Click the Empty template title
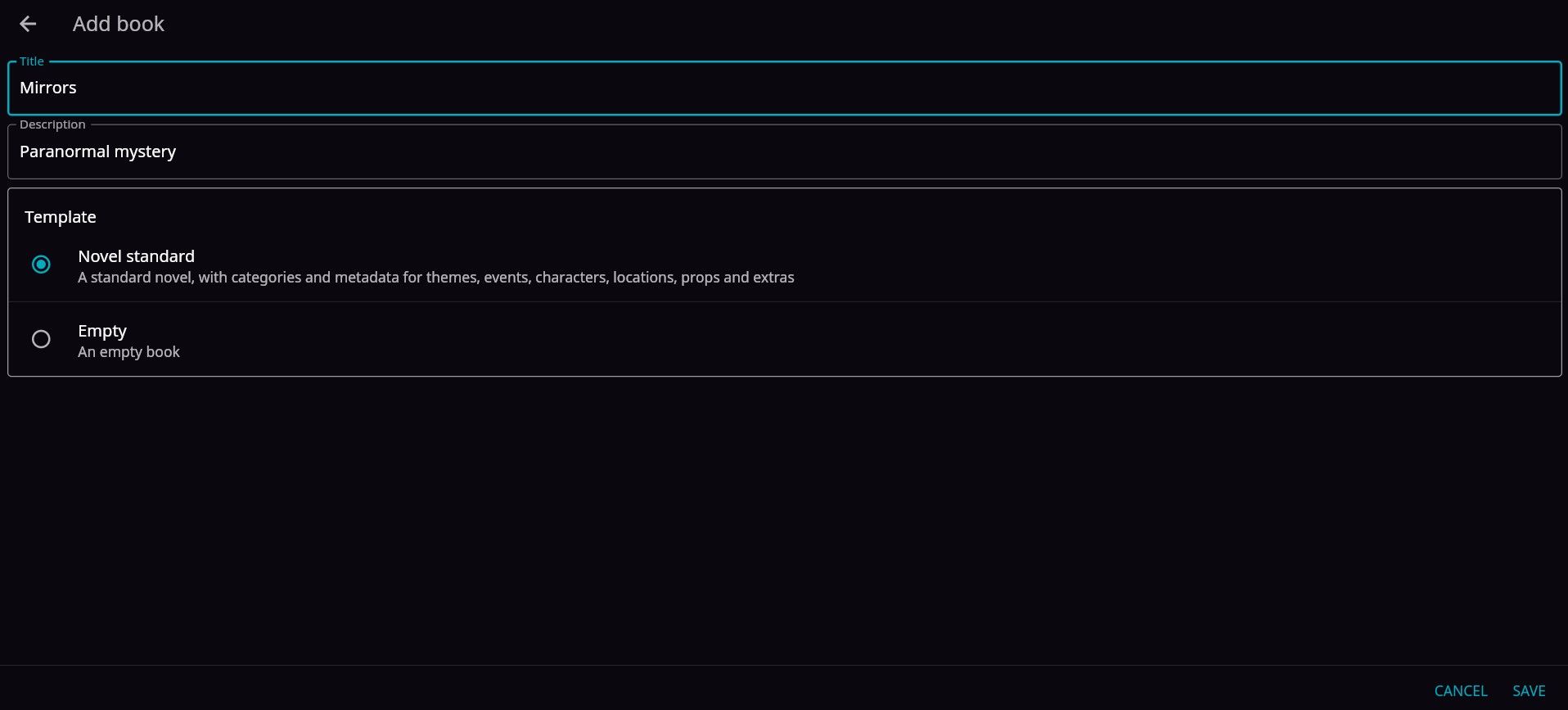The height and width of the screenshot is (710, 1568). point(102,331)
